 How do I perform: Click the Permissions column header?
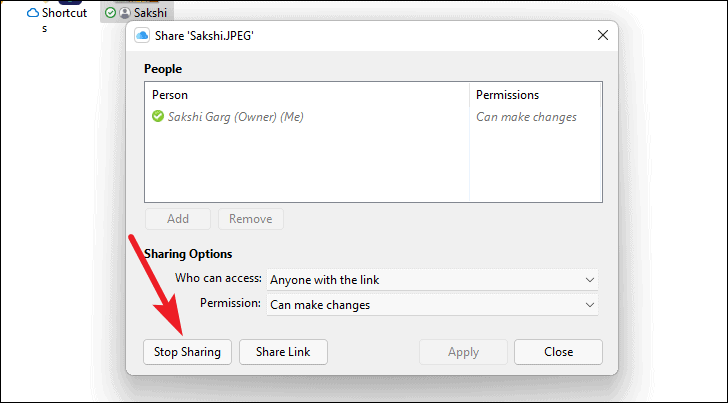(507, 95)
